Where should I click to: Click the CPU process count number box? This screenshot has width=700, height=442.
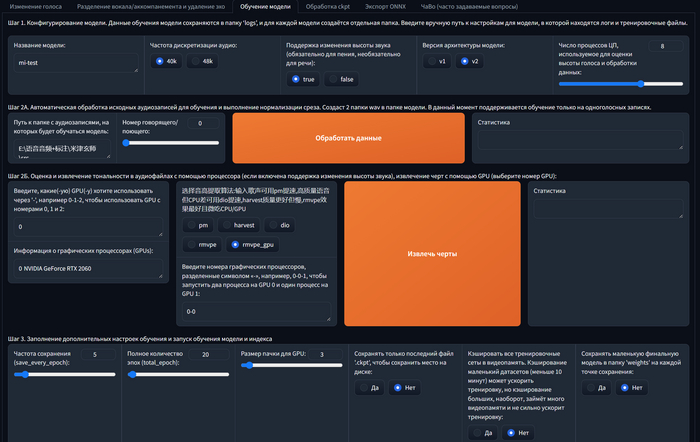click(666, 46)
